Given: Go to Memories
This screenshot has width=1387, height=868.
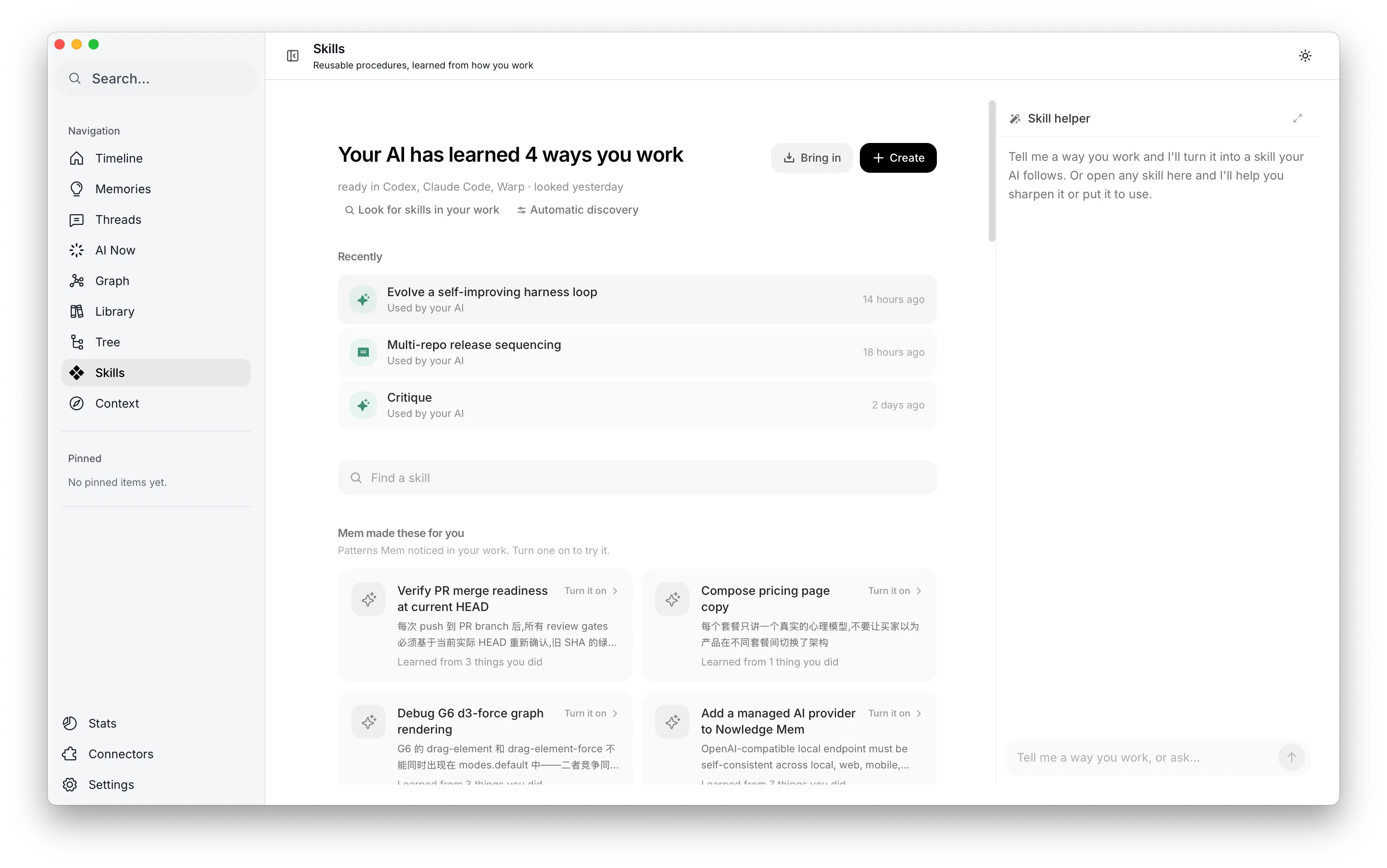Looking at the screenshot, I should point(156,189).
